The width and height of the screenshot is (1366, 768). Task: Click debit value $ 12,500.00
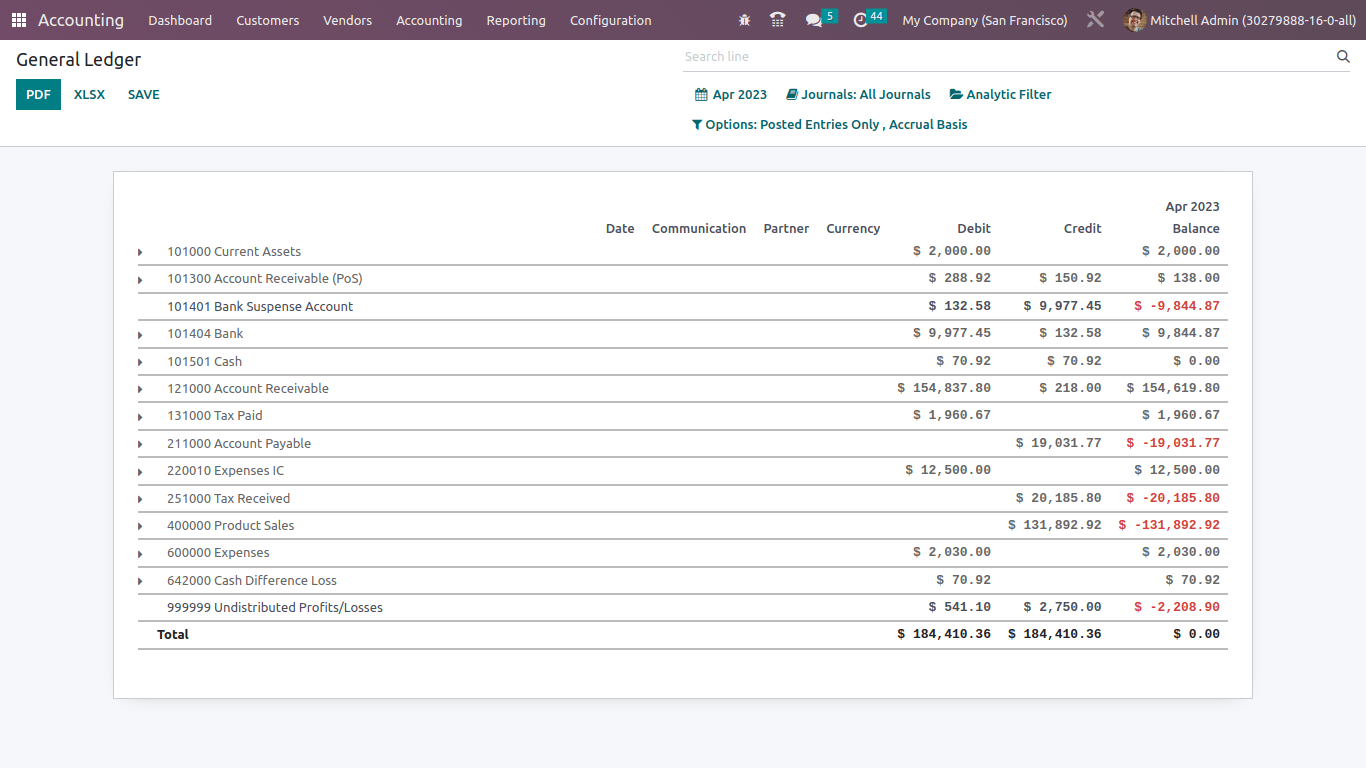point(948,470)
